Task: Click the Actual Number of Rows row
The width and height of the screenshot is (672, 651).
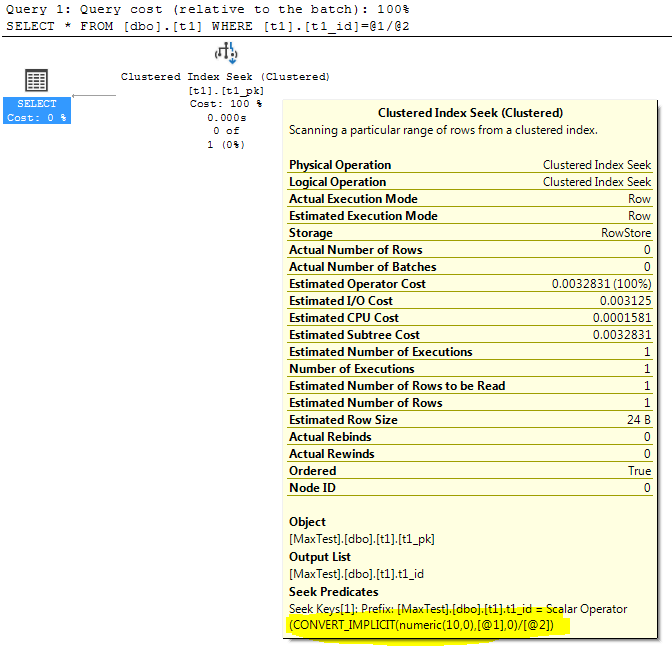Action: [470, 250]
